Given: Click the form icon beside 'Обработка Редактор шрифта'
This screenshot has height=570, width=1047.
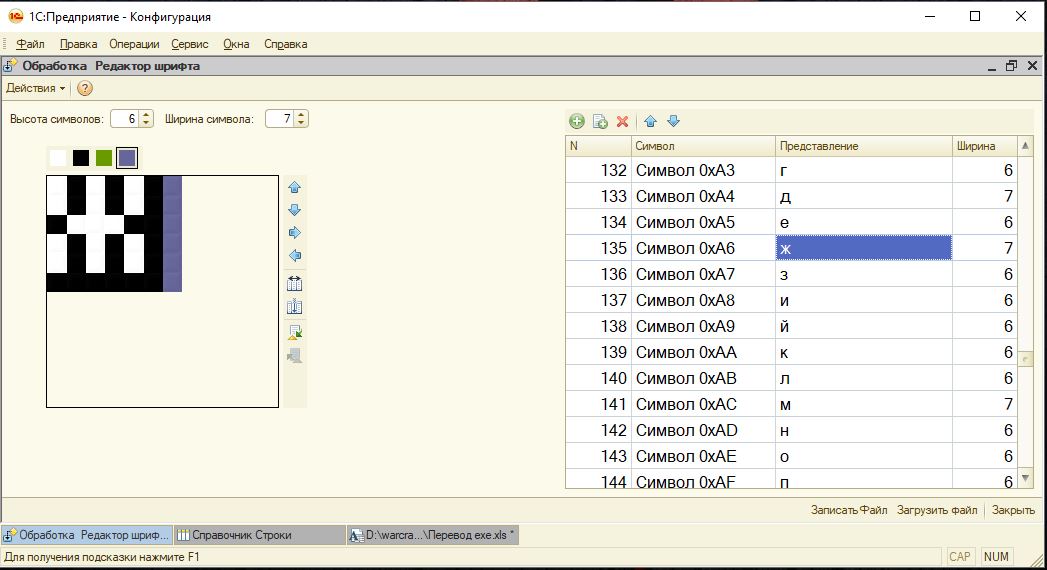Looking at the screenshot, I should [10, 66].
